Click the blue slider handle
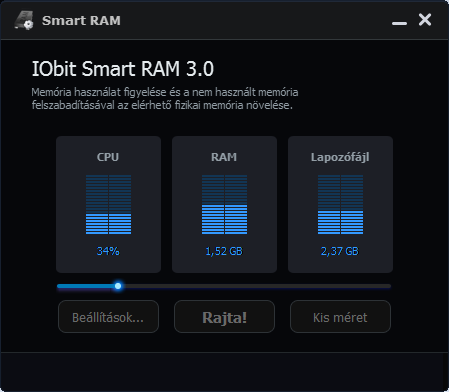This screenshot has width=449, height=392. click(118, 286)
